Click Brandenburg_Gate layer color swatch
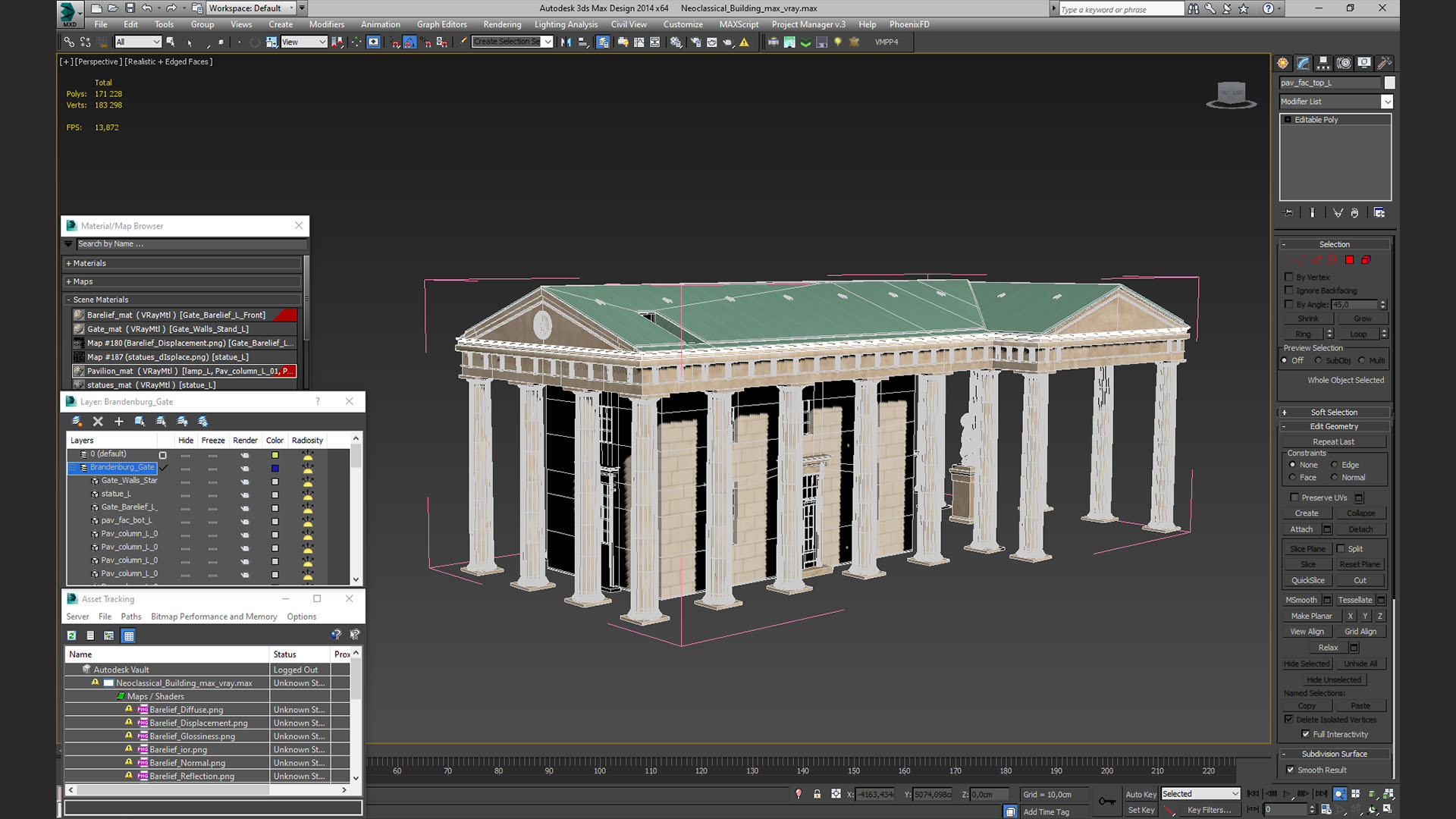 point(275,468)
